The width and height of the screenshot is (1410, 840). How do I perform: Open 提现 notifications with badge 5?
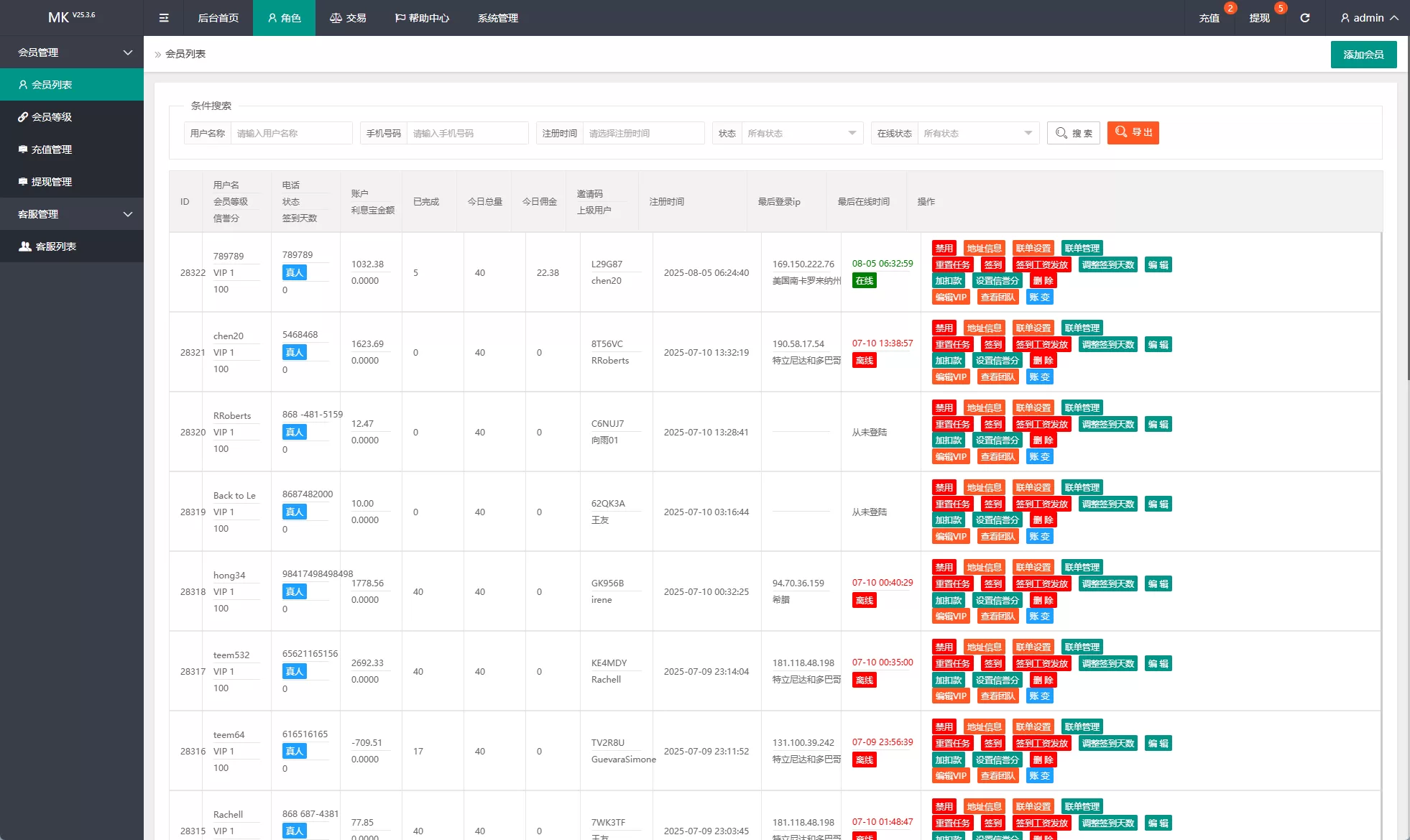coord(1259,18)
